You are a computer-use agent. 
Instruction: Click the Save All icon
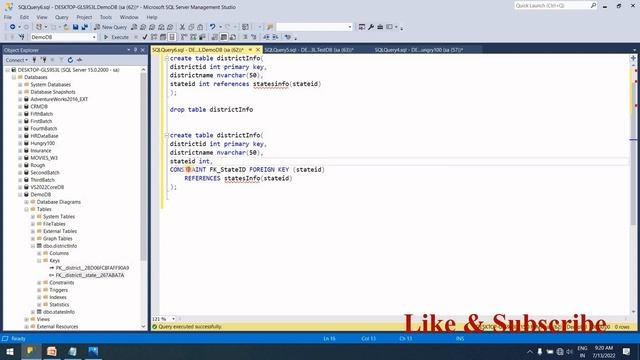pos(84,27)
